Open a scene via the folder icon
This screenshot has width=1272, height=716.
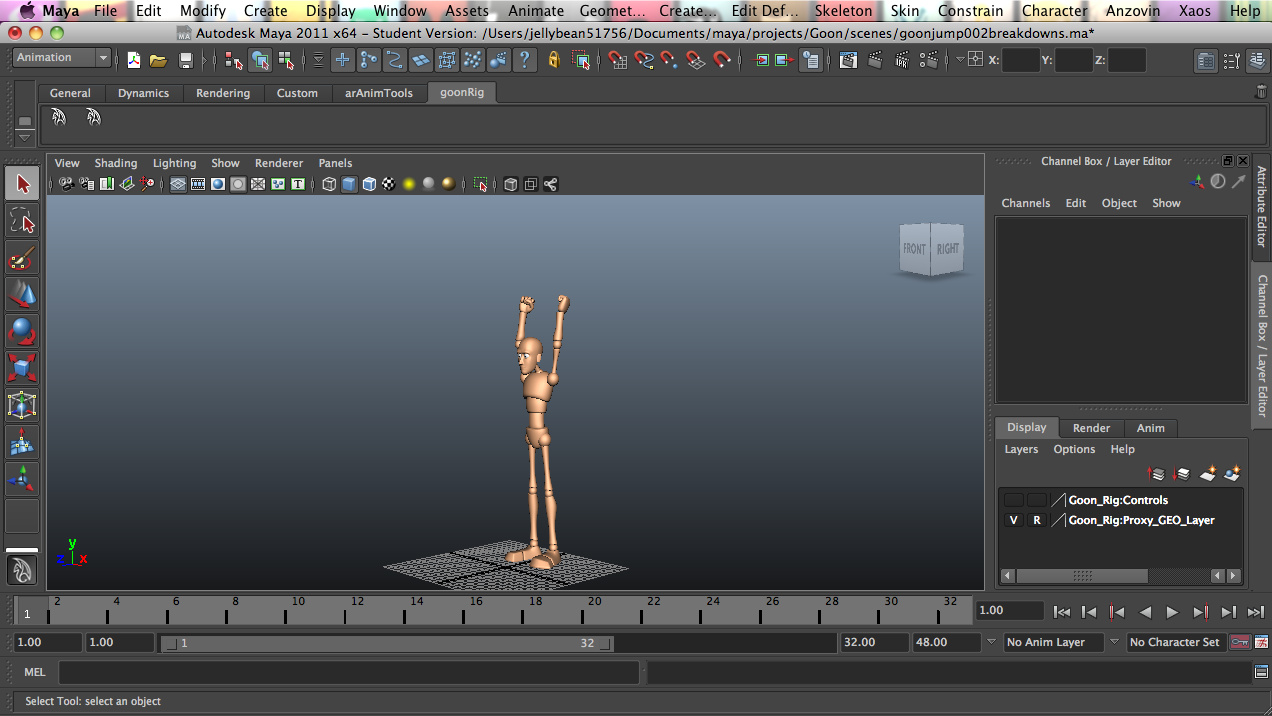click(158, 61)
